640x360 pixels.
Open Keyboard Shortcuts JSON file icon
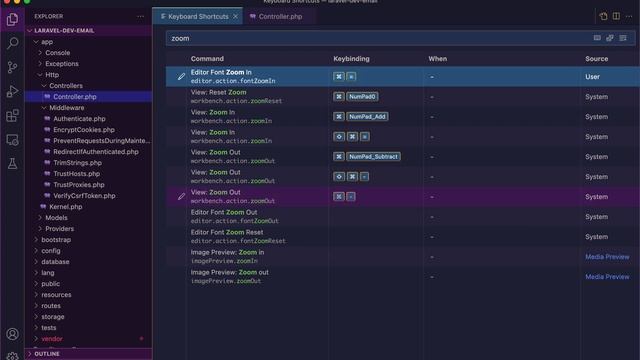(x=603, y=16)
